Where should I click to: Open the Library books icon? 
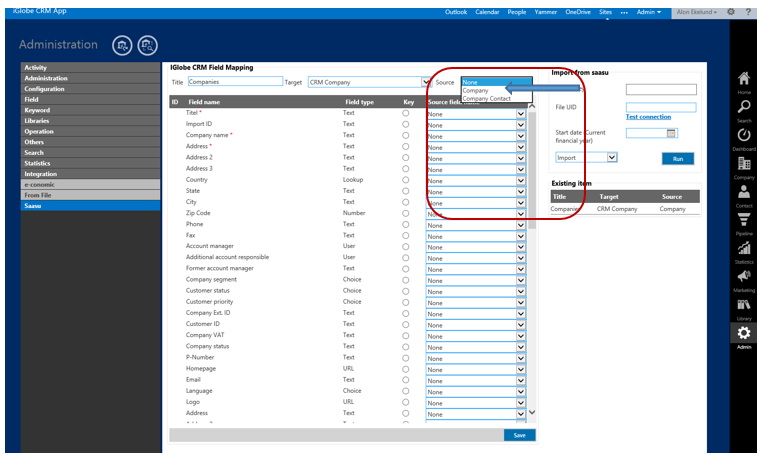pos(744,305)
